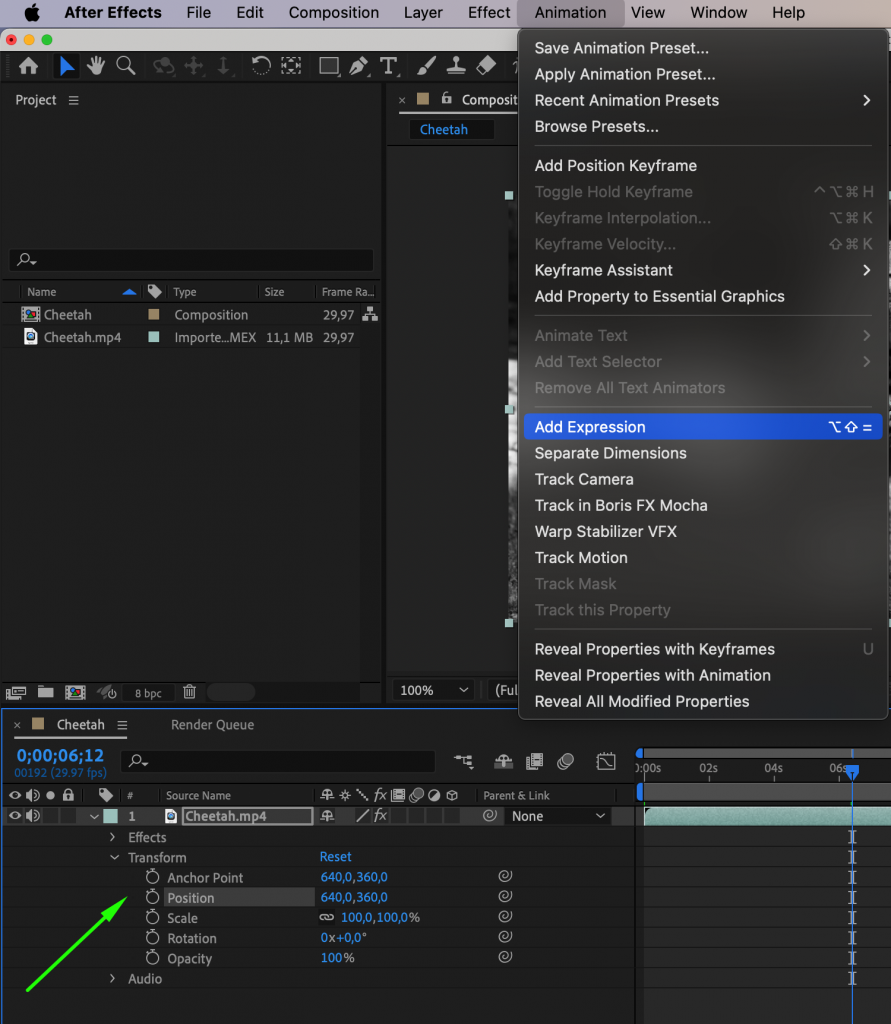Select the Zoom tool
Image resolution: width=891 pixels, height=1024 pixels.
pos(125,66)
